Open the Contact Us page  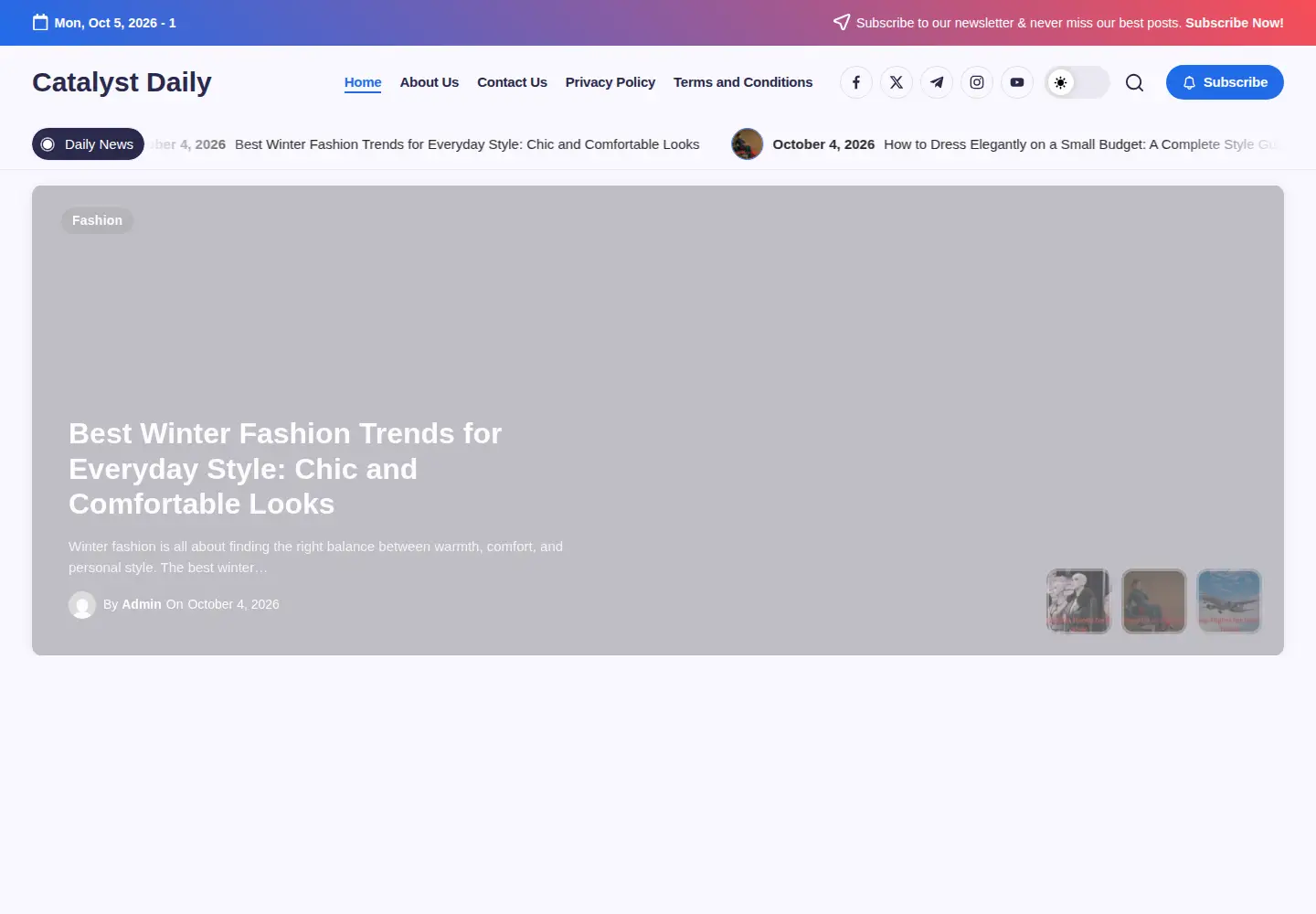pos(512,82)
